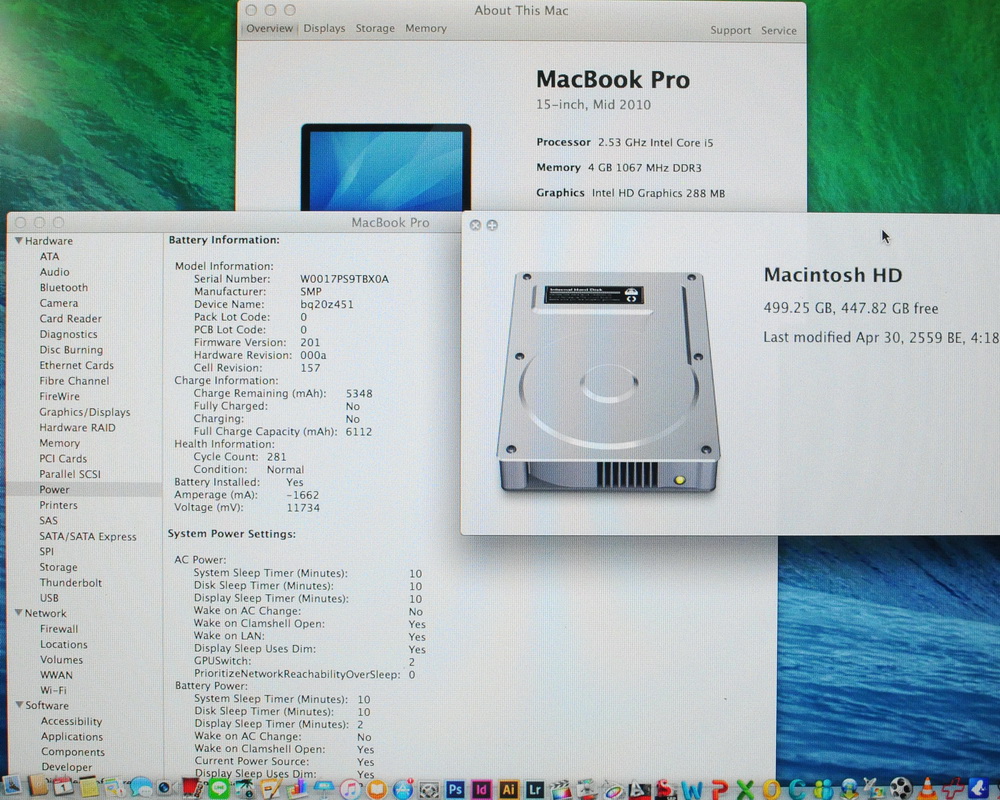Select SATA/SATA Express in the sidebar

[x=88, y=537]
